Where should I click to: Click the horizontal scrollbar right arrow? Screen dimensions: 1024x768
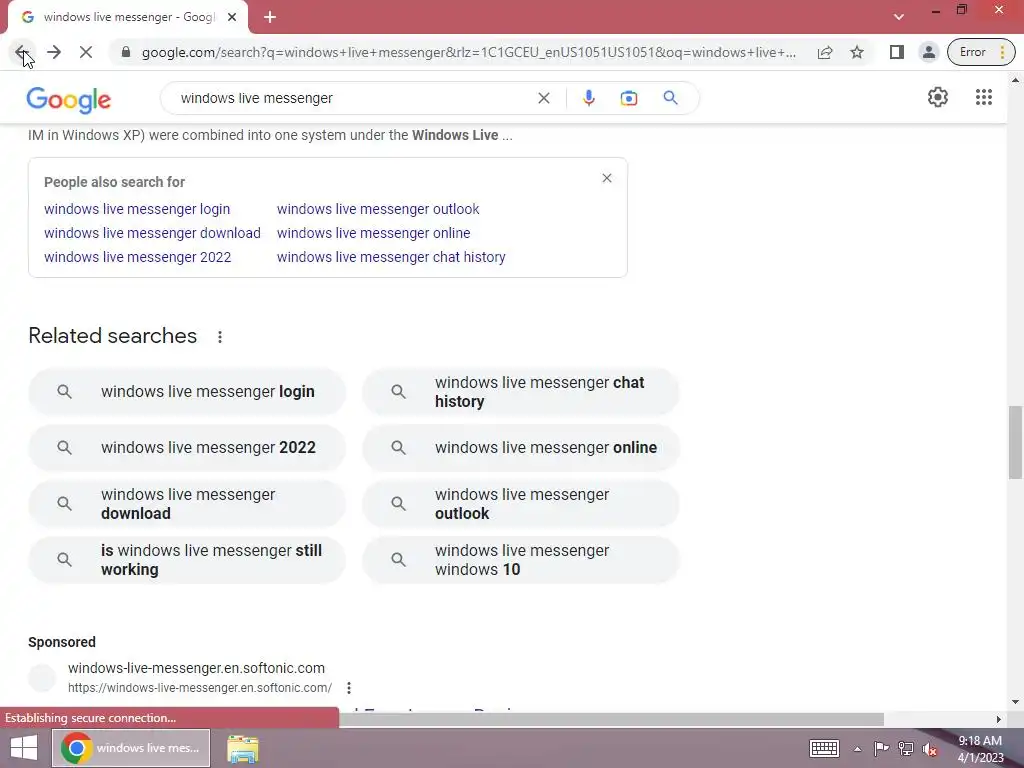pos(998,719)
